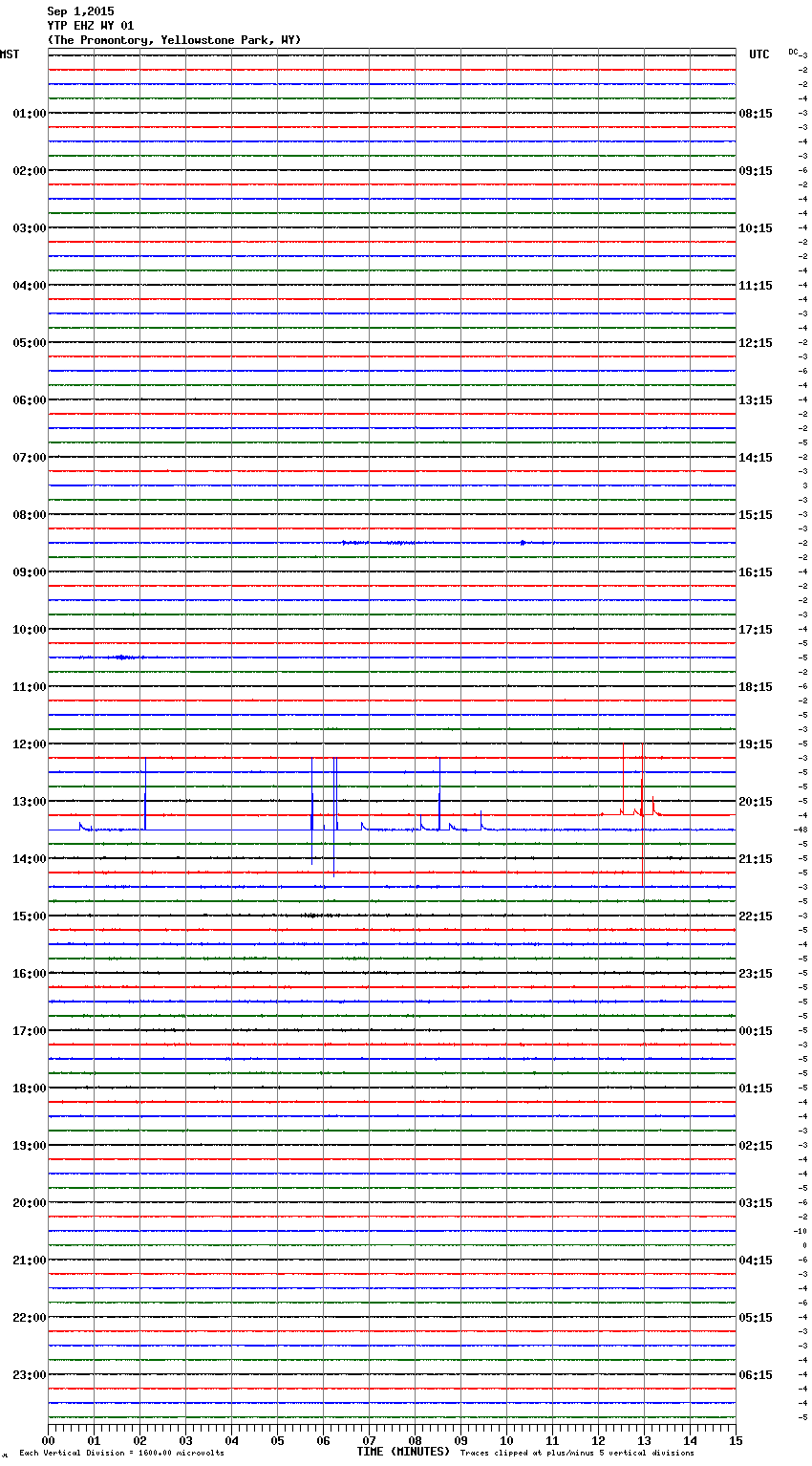Image resolution: width=812 pixels, height=1466 pixels.
Task: Select the '13:00' MST hour label
Action: point(30,802)
